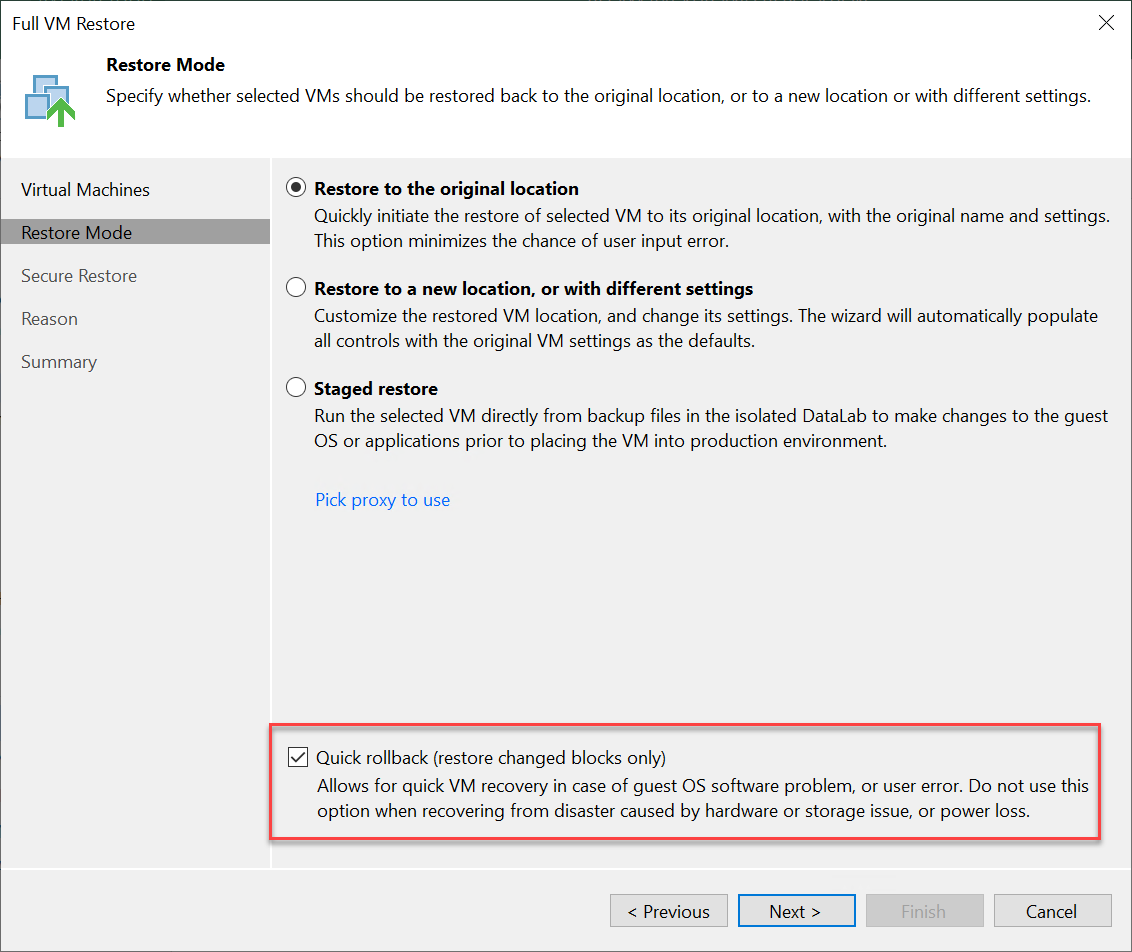Go to the Summary step

pos(58,362)
